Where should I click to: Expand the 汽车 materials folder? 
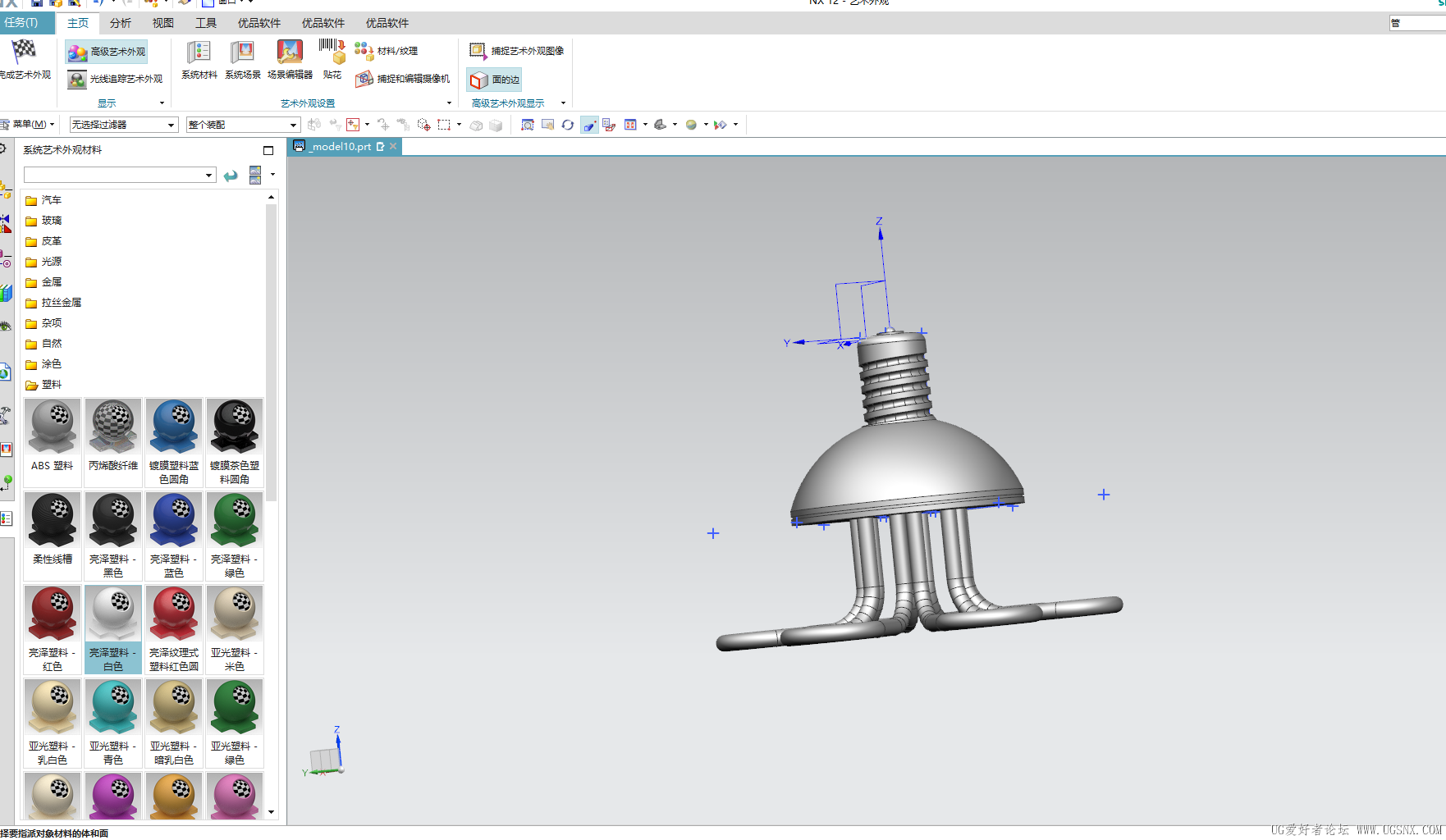pos(43,200)
